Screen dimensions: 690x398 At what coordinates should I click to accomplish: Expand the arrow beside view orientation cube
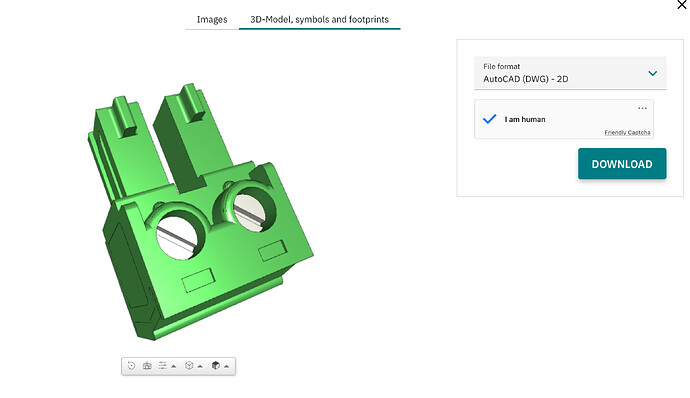click(200, 366)
